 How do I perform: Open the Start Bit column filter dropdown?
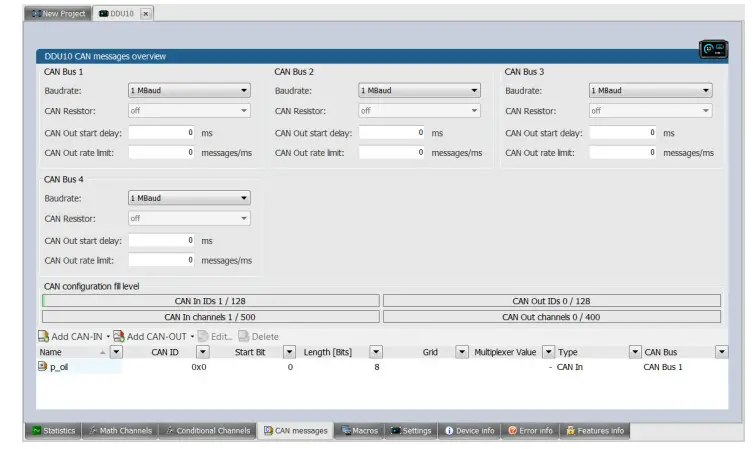(289, 352)
